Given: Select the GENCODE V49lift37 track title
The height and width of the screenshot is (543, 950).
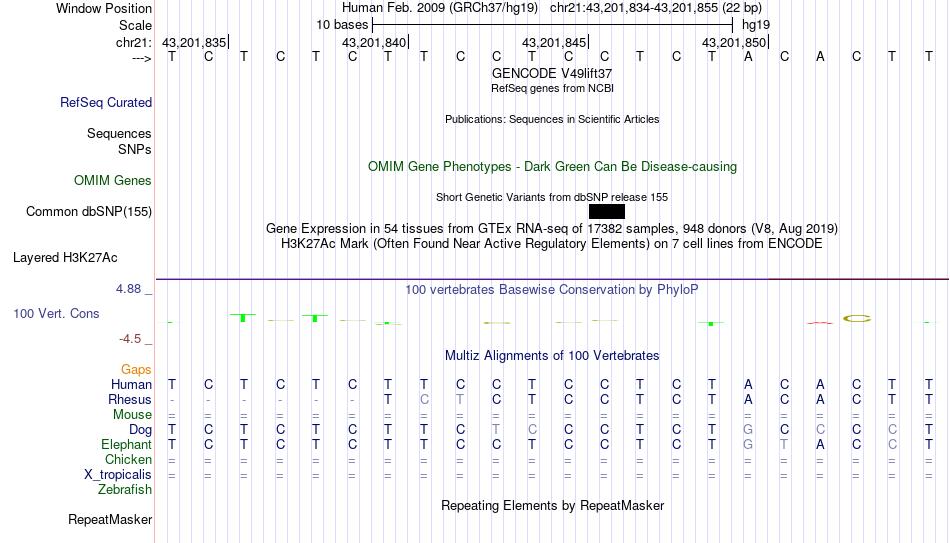Looking at the screenshot, I should point(552,73).
